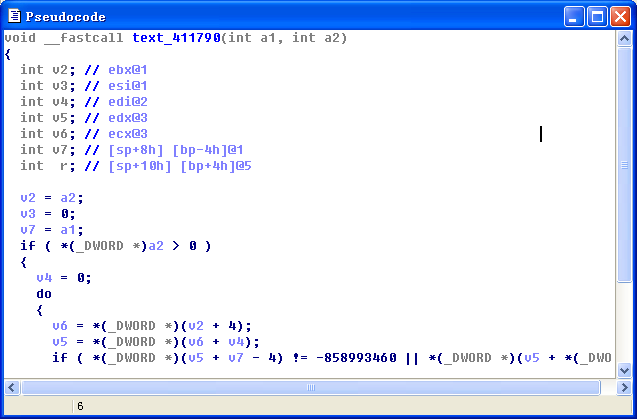Click the __fastcall calling convention keyword
Screen dimensions: 637x419
[x=84, y=38]
